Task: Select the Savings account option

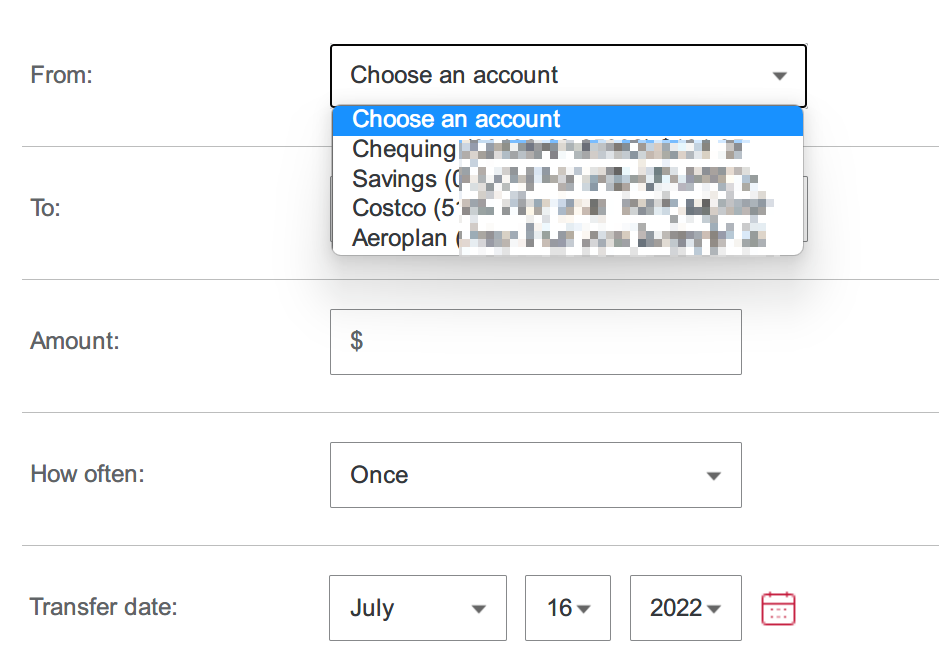Action: (400, 179)
